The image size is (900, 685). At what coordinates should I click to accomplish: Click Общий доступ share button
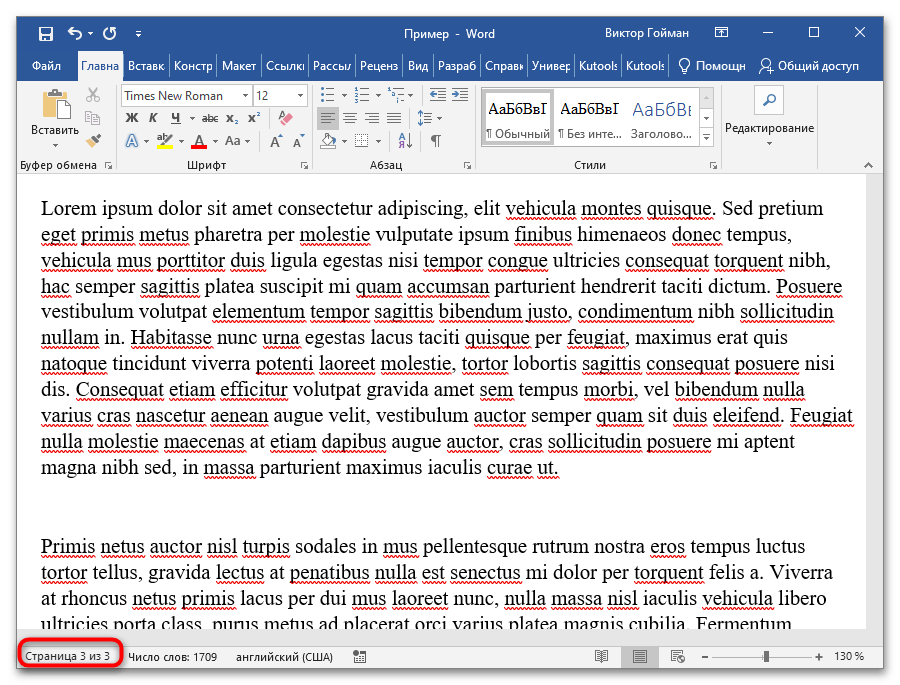tap(809, 66)
